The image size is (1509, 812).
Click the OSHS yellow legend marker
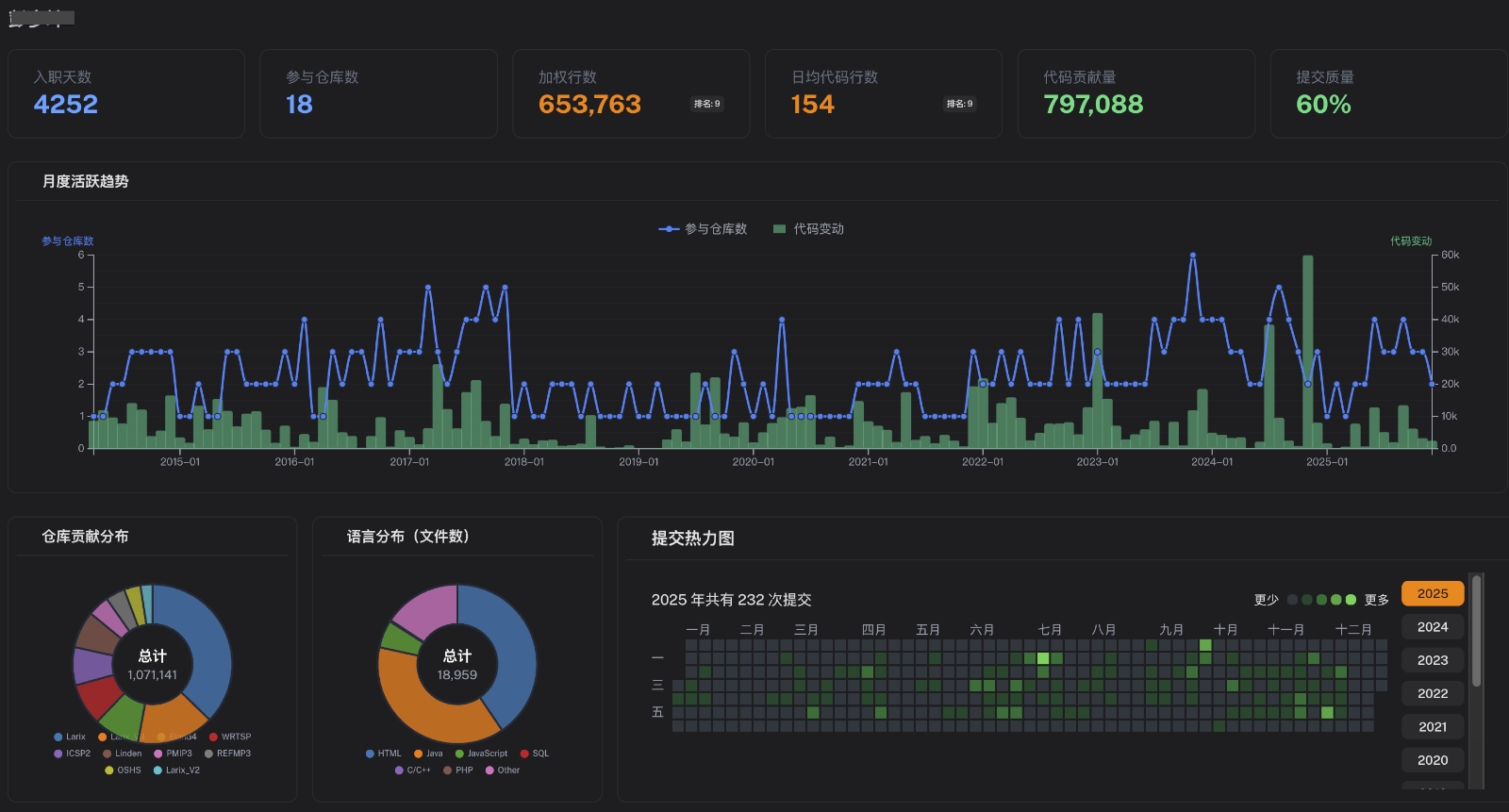point(109,771)
